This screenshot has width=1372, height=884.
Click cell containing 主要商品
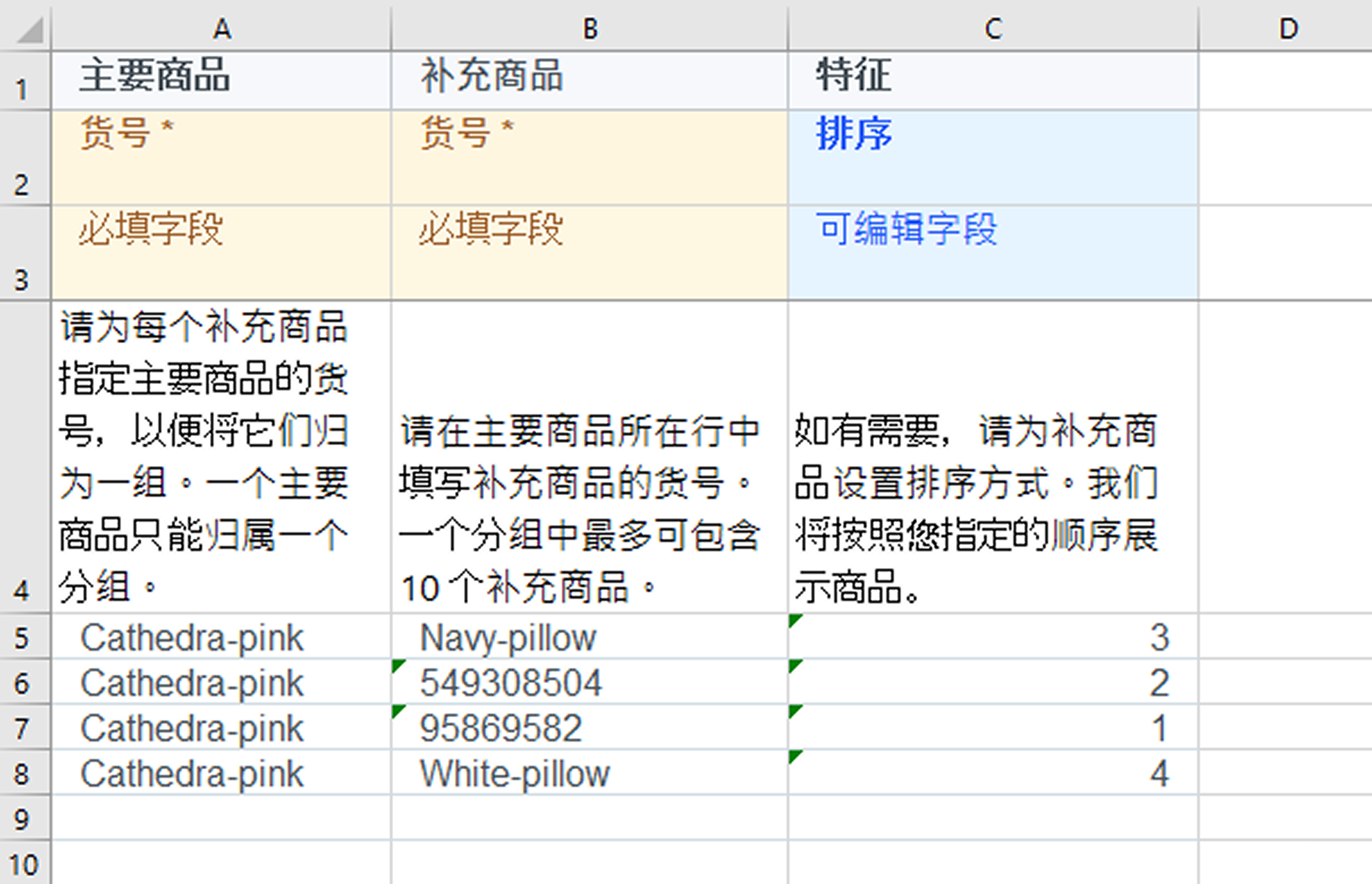pos(155,76)
